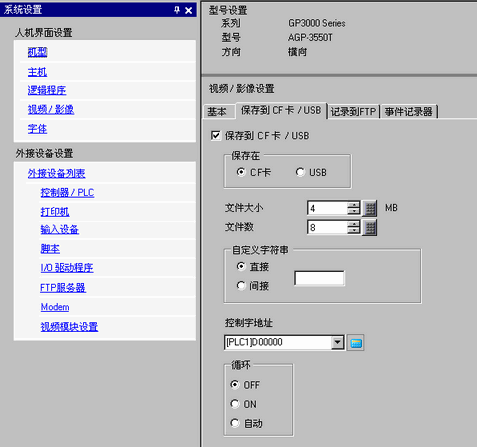Toggle the 保存到 CF卡 / USB checkbox
The image size is (477, 447).
pyautogui.click(x=216, y=136)
